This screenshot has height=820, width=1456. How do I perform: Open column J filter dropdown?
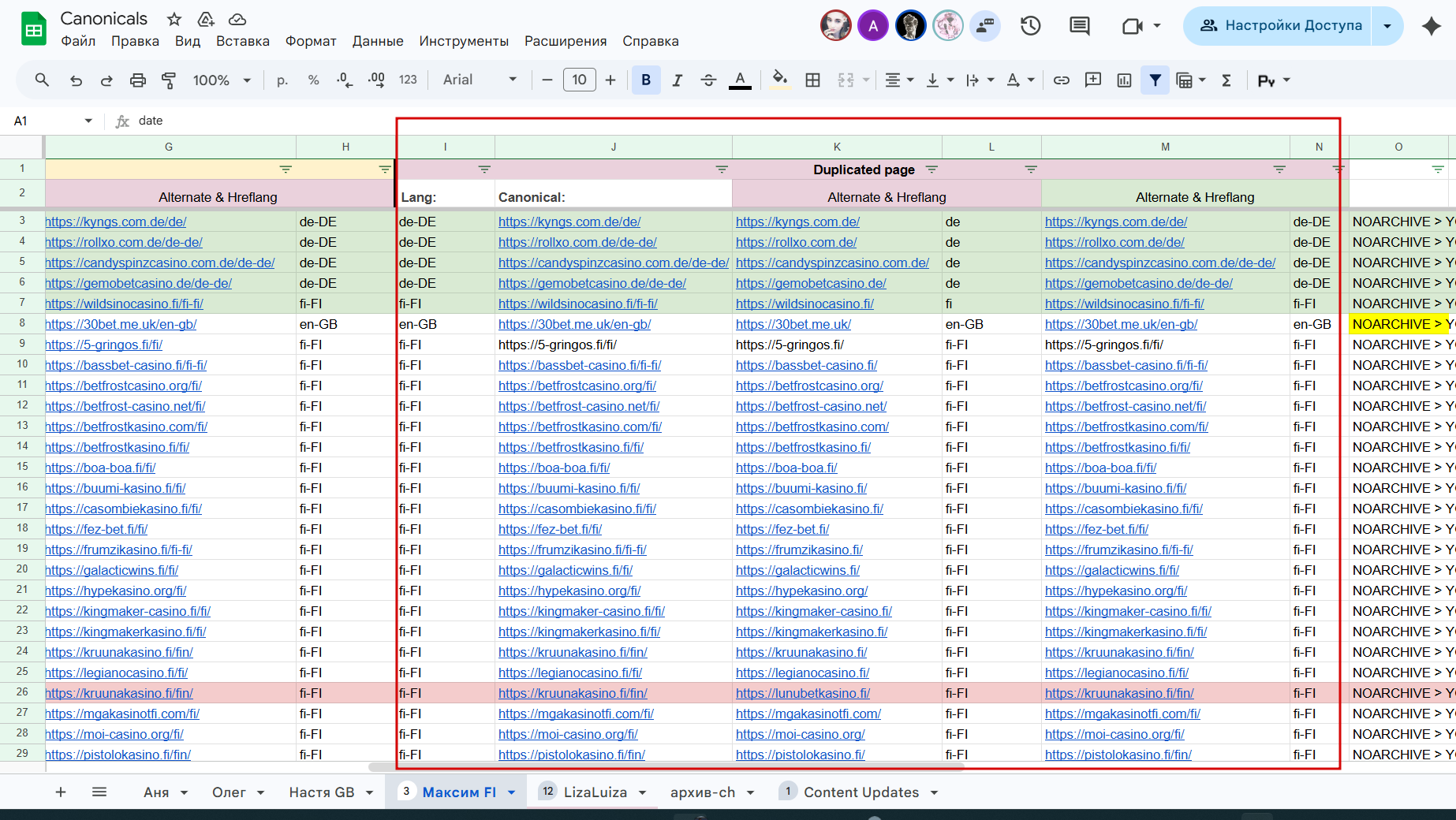tap(721, 170)
